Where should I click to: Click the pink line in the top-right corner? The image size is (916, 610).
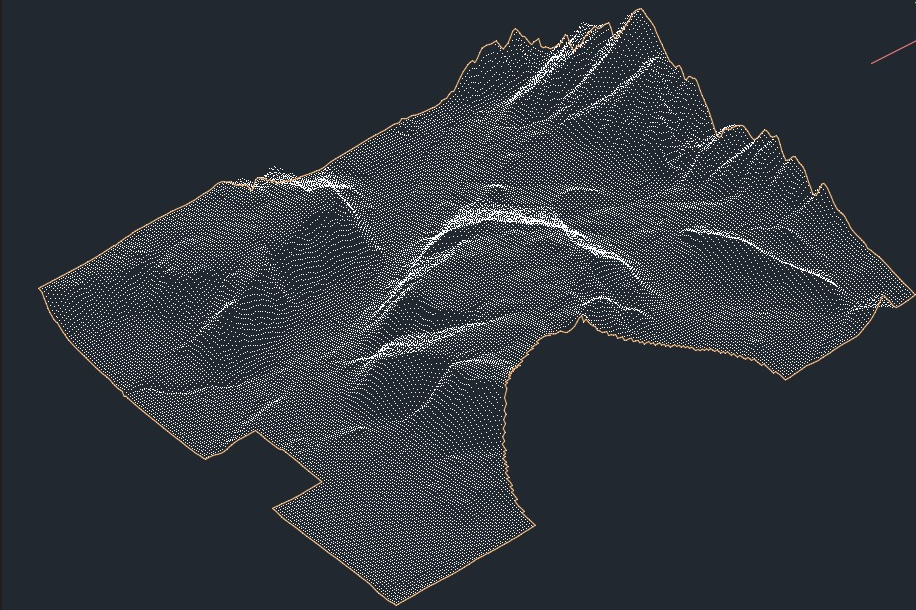click(893, 52)
